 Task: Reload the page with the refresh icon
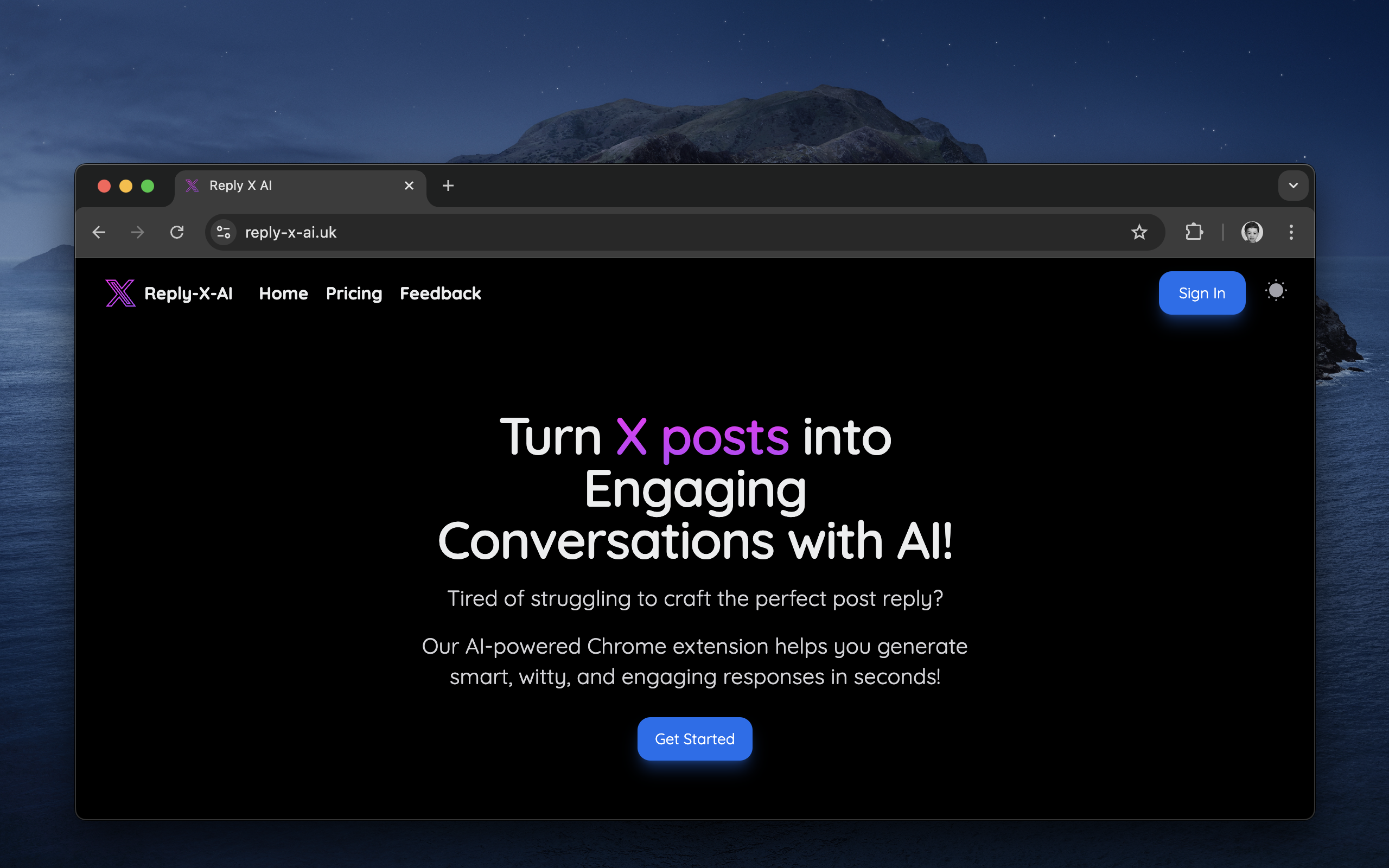177,232
